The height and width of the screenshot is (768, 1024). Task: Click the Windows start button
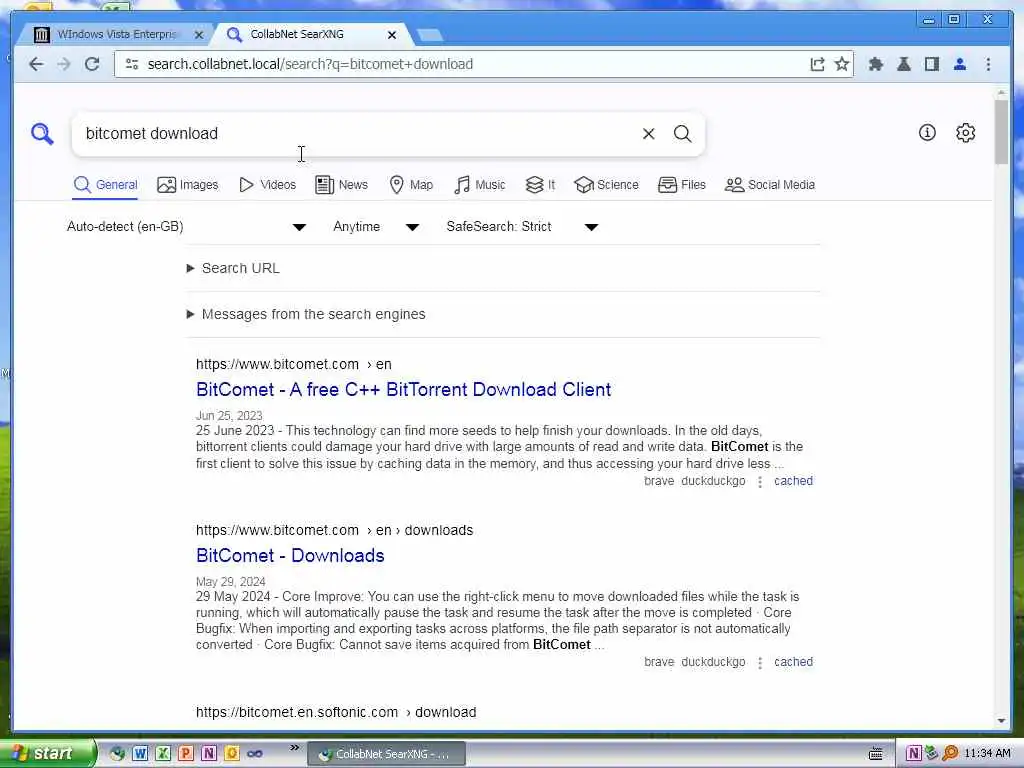[x=47, y=754]
